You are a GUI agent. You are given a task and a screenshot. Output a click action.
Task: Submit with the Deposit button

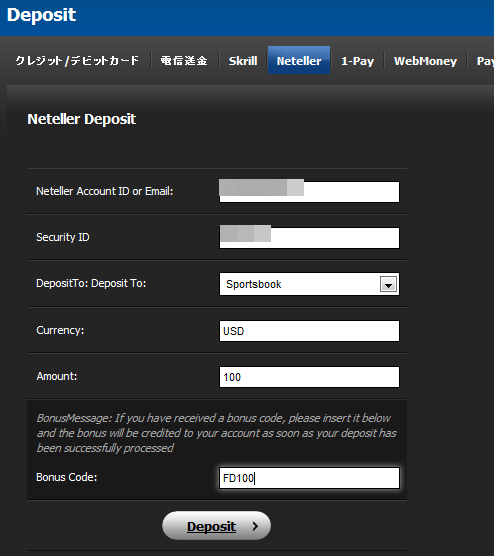pos(216,526)
